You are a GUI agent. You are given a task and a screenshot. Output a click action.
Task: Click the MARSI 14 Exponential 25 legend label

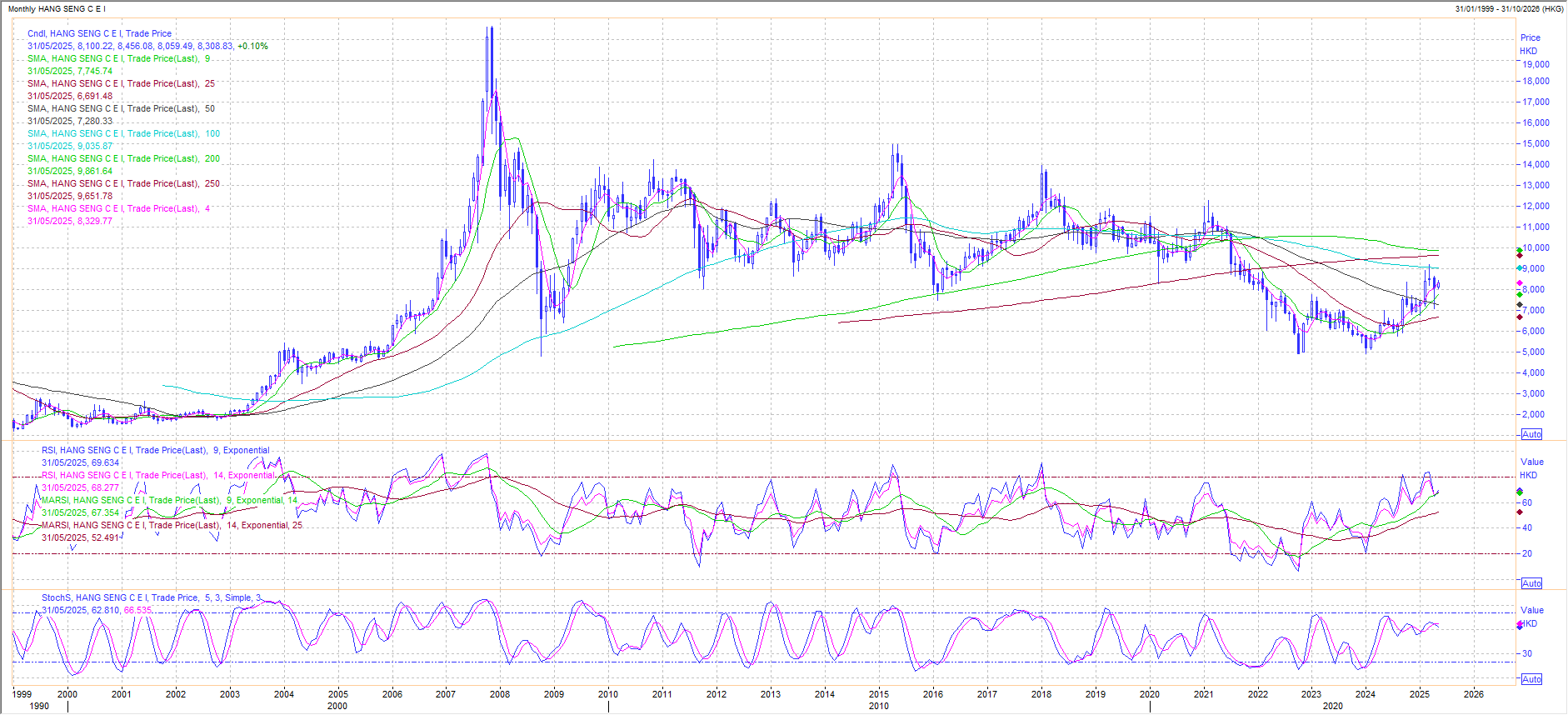172,526
